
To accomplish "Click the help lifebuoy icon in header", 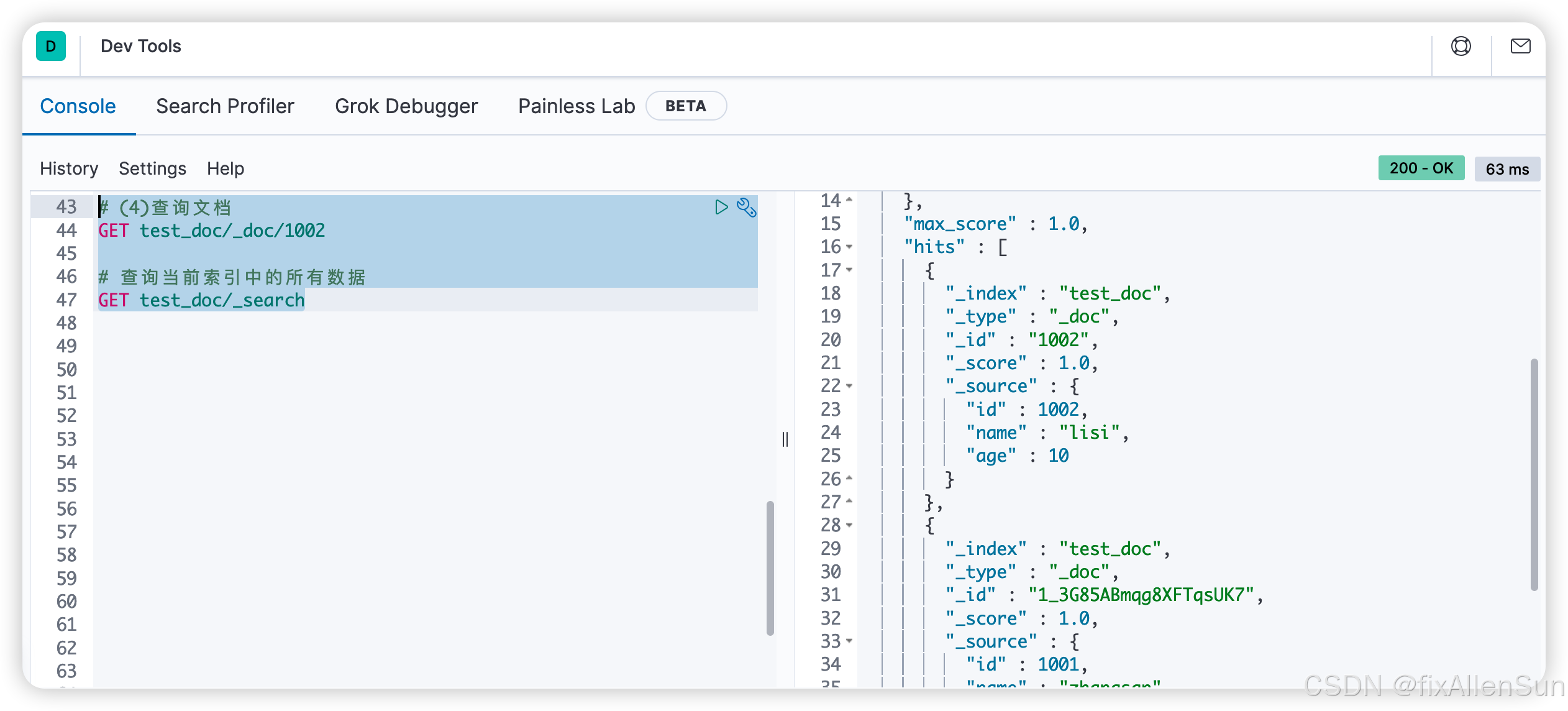I will coord(1461,47).
